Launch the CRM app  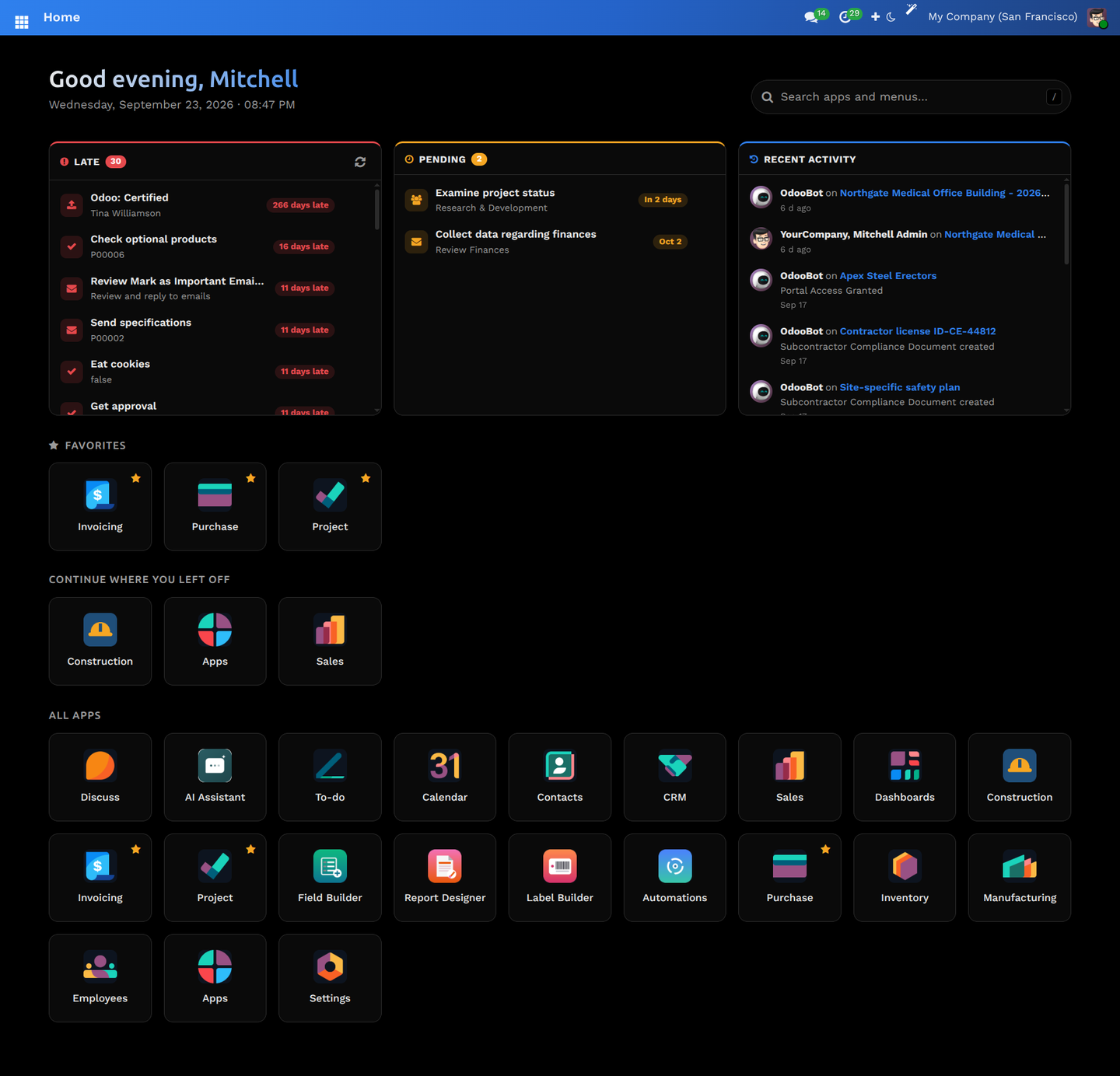pos(675,777)
